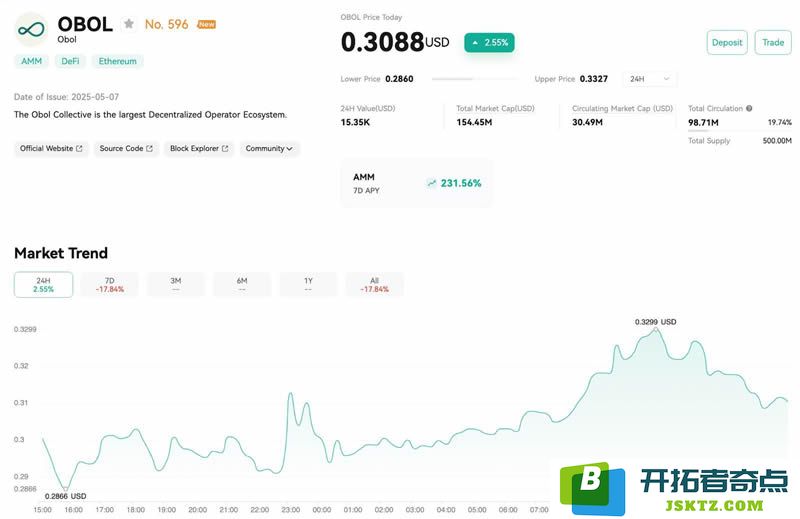Screen dimensions: 800x519
Task: Select the AMM tag
Action: [32, 61]
